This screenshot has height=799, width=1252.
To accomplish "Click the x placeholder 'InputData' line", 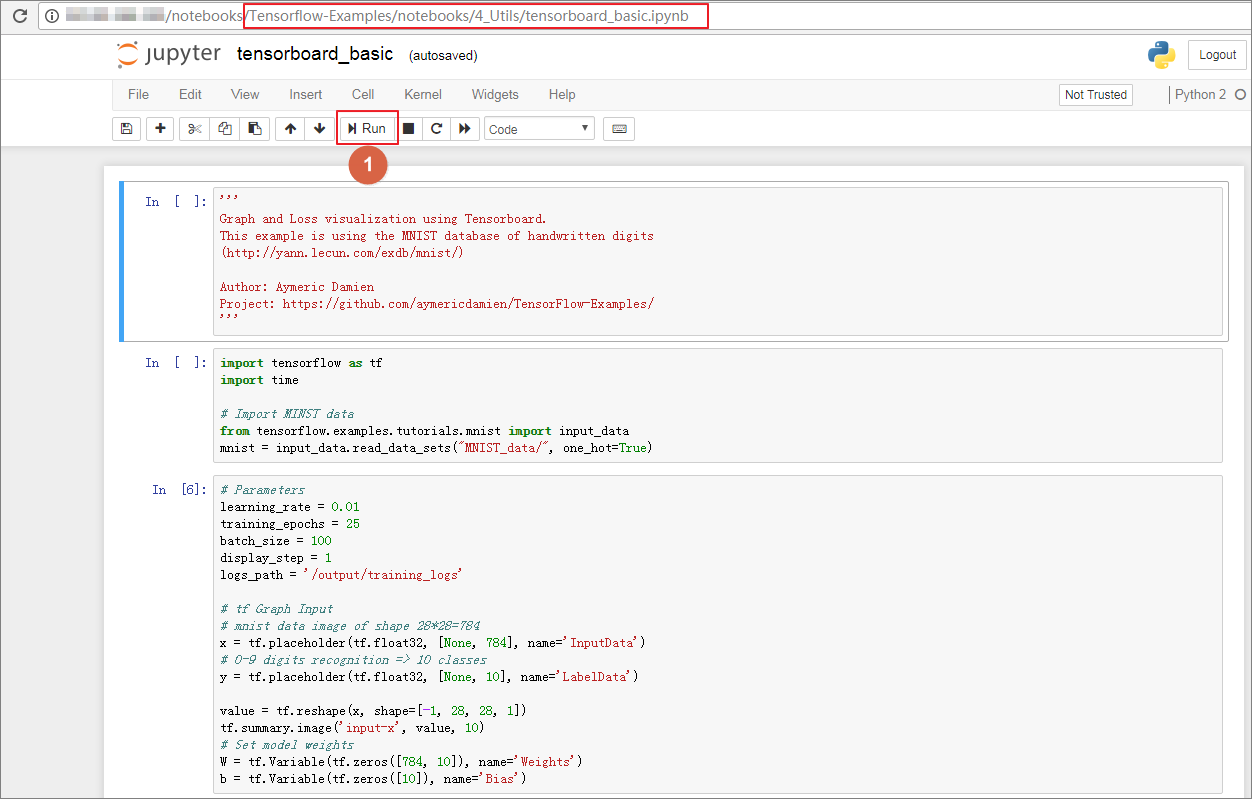I will pyautogui.click(x=433, y=643).
